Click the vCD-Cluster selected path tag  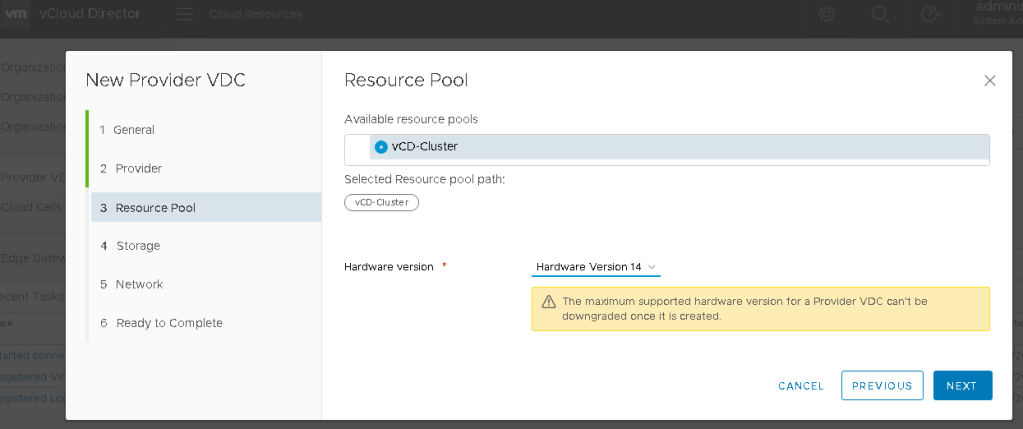pos(381,202)
